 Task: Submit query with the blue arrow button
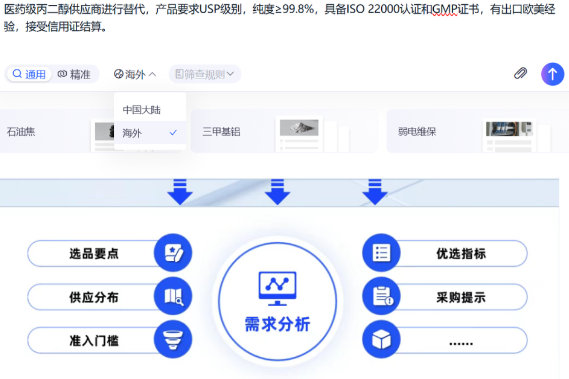pyautogui.click(x=552, y=74)
